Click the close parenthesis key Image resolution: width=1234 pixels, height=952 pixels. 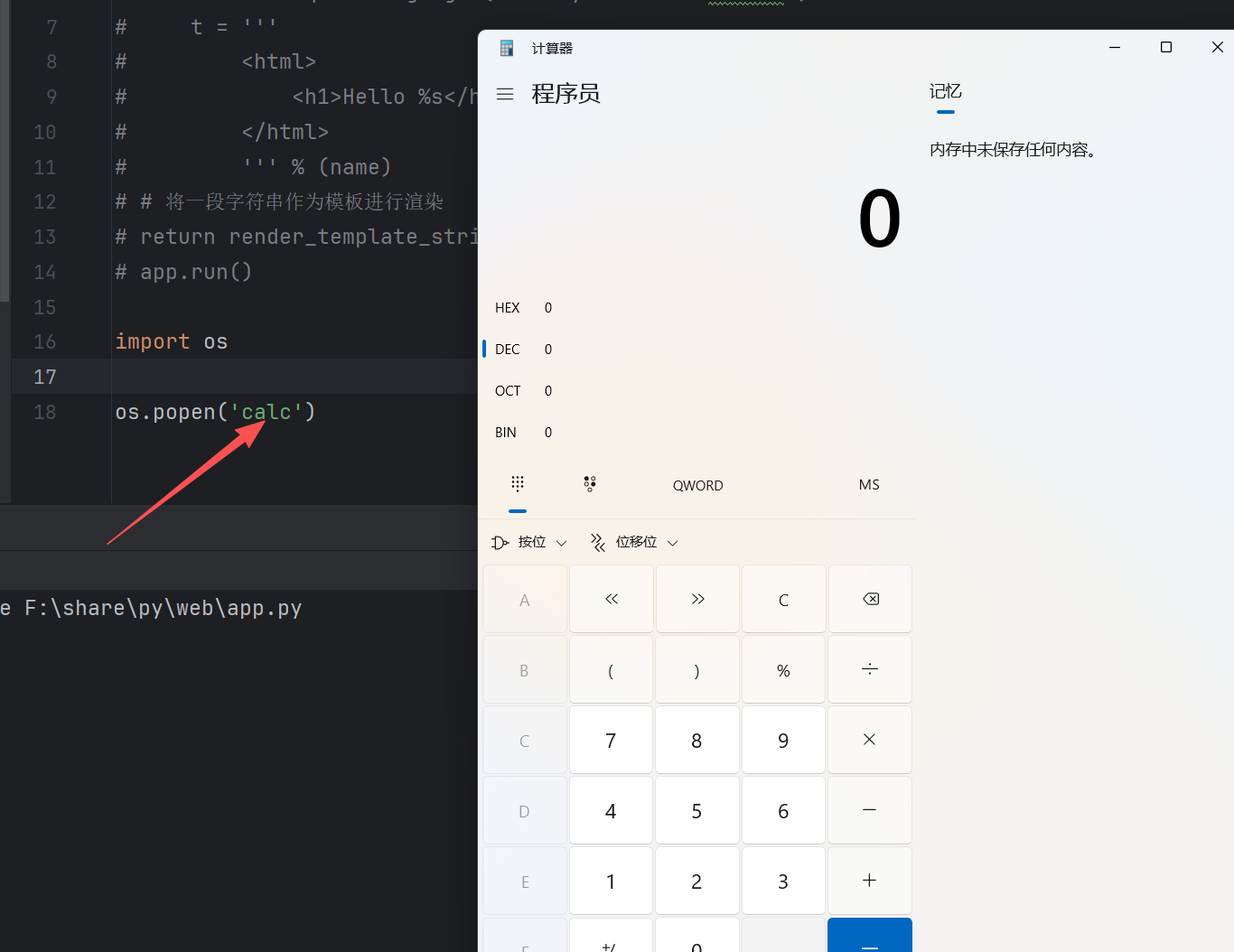coord(697,669)
